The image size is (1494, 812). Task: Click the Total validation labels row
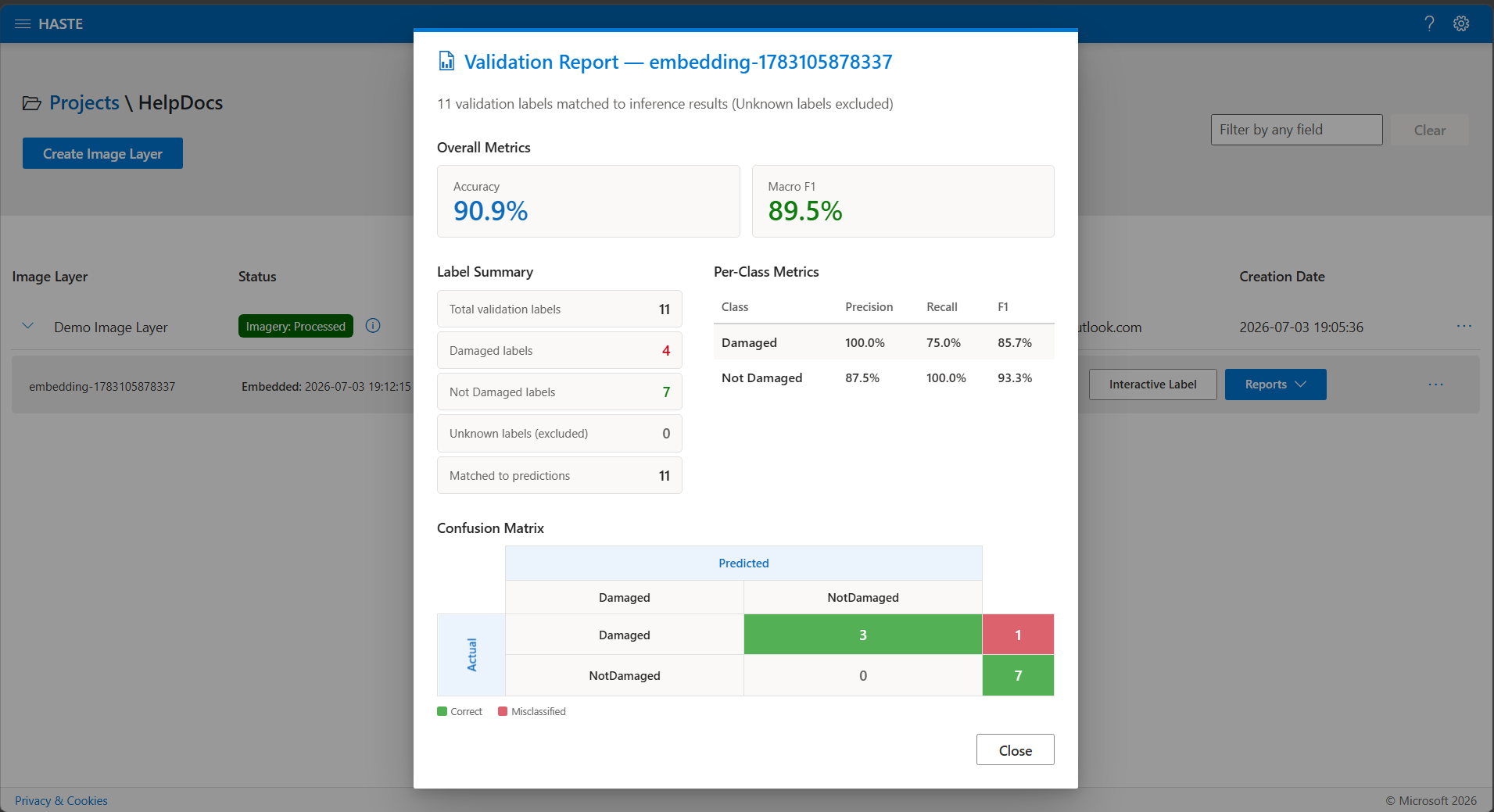pyautogui.click(x=560, y=309)
